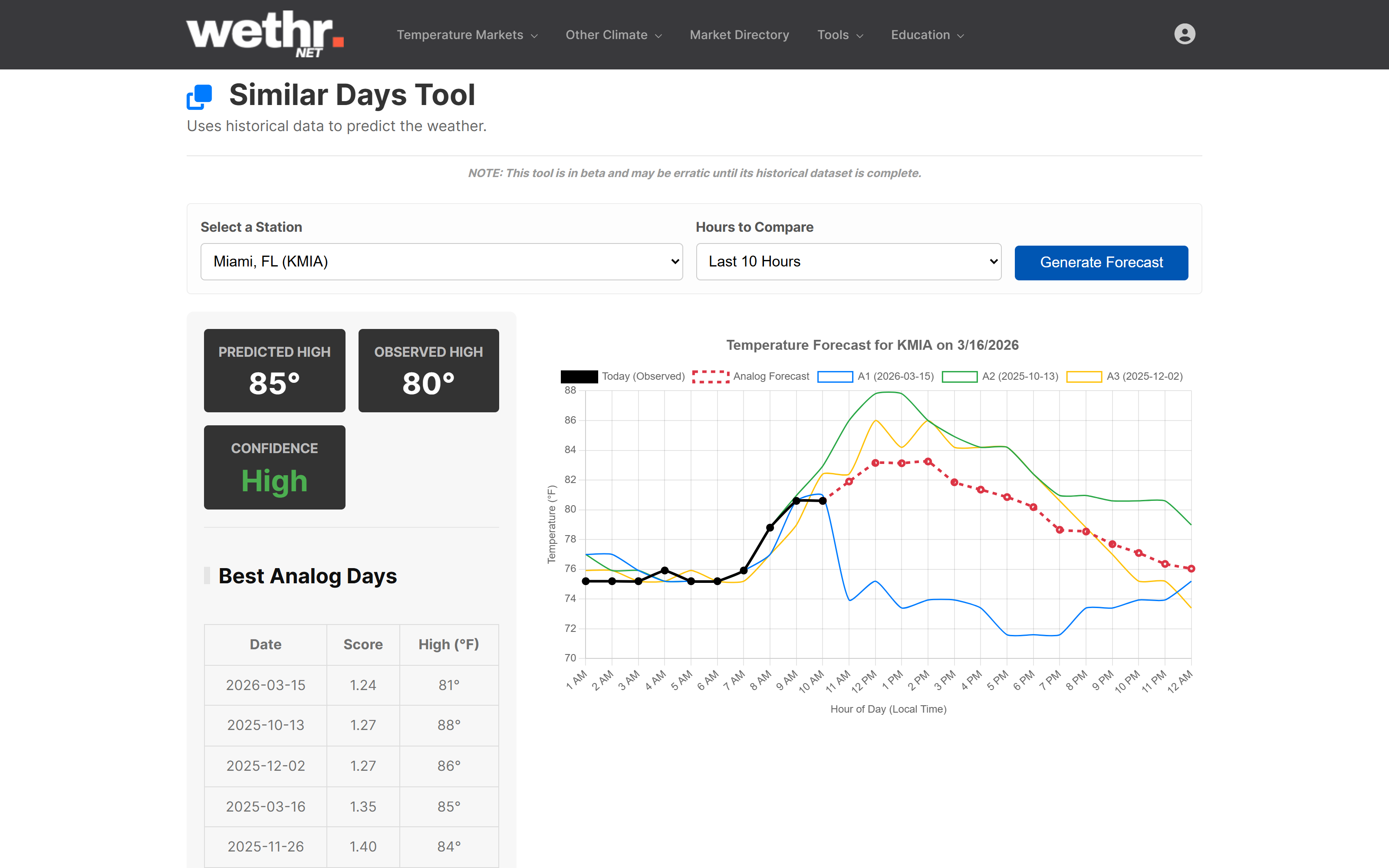Expand the Other Climate dropdown chevron

(658, 35)
